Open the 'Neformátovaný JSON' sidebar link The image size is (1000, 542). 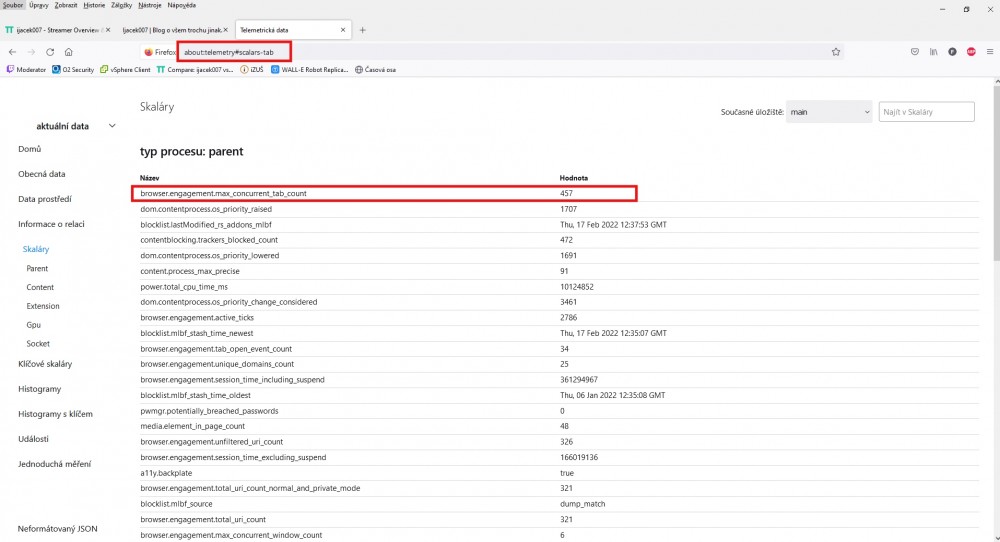click(57, 528)
